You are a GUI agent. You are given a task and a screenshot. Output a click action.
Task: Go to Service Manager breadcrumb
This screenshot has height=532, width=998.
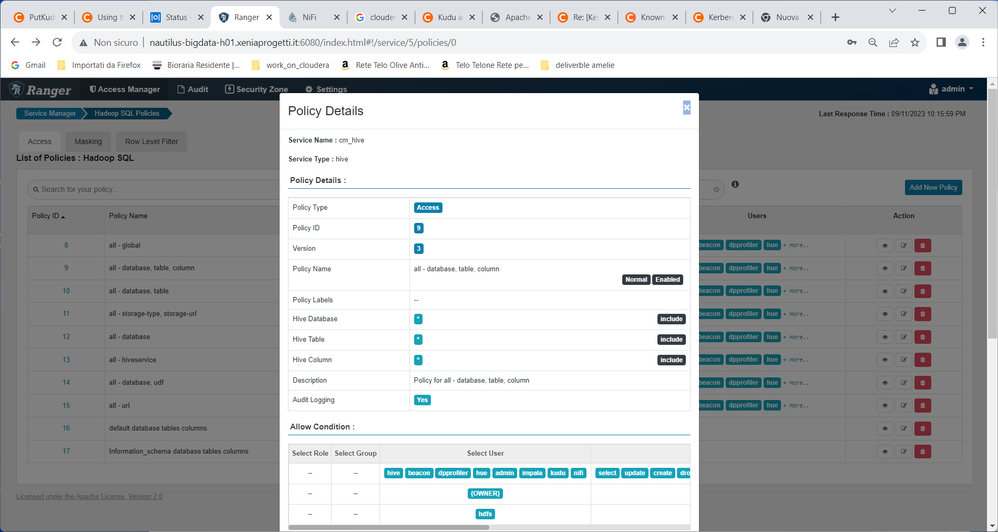[50, 114]
